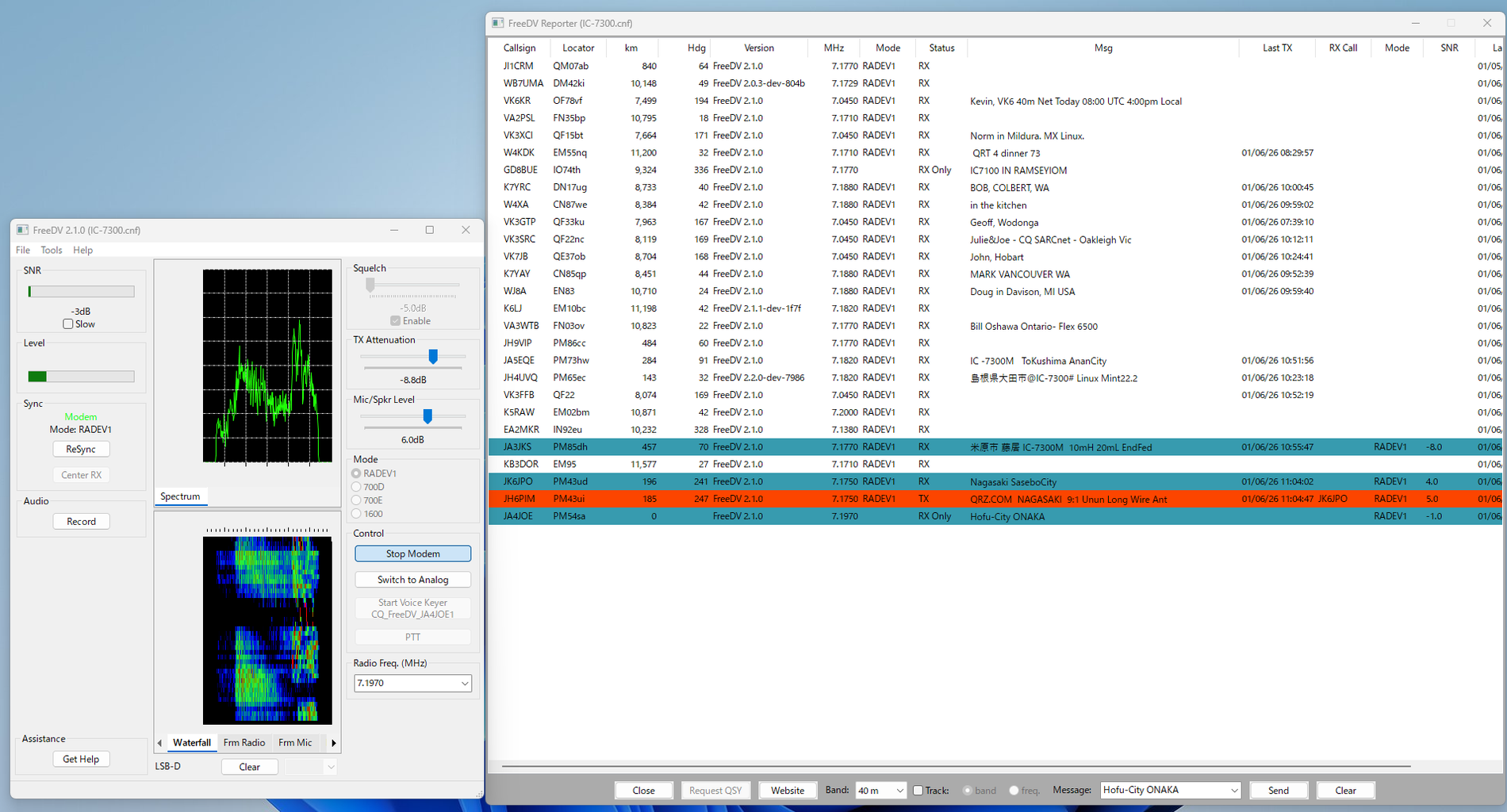
Task: Click the Reporter horizontal scrollbar
Action: pos(956,766)
